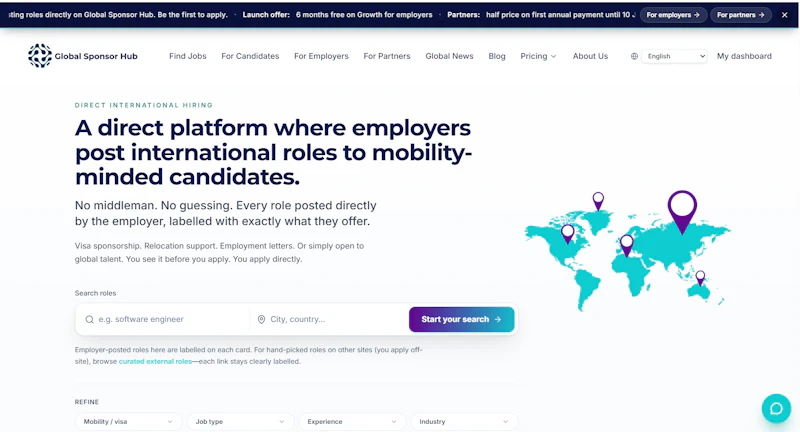
Task: Click the search magnifier icon
Action: [x=89, y=319]
